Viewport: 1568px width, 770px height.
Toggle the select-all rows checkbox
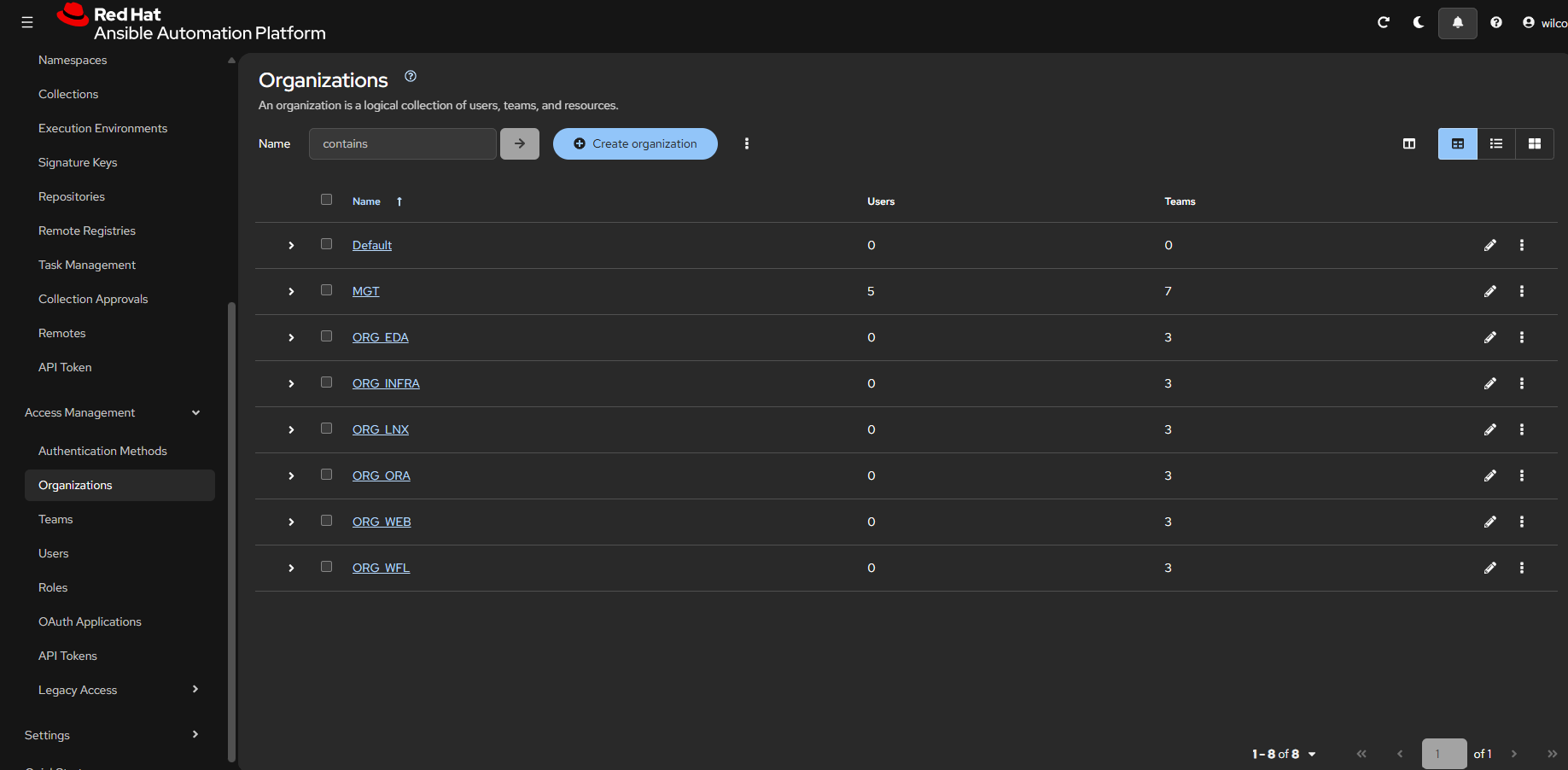click(326, 200)
